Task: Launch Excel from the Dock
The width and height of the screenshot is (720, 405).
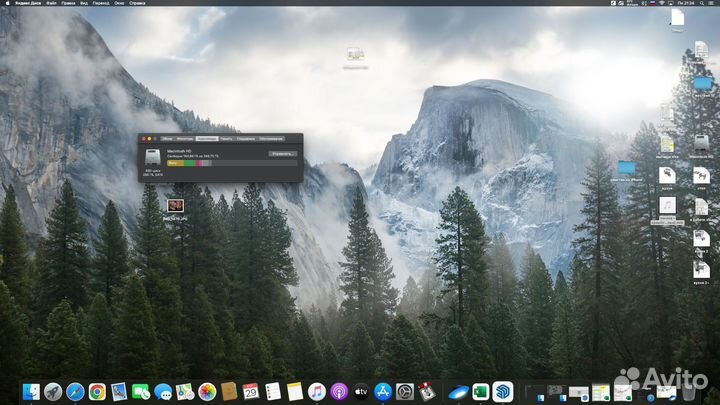Action: tap(480, 392)
